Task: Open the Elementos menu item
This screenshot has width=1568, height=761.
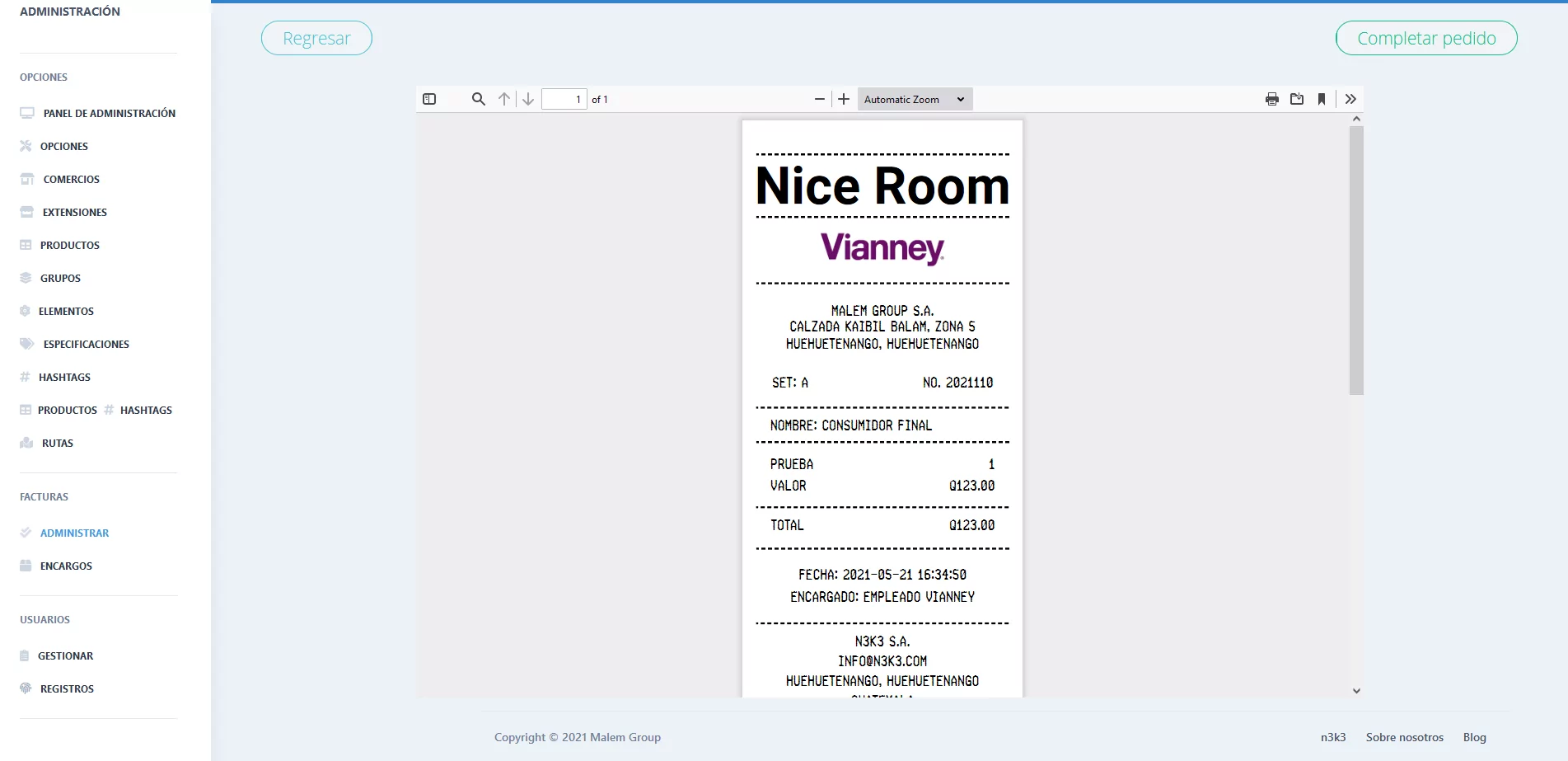Action: click(x=66, y=311)
